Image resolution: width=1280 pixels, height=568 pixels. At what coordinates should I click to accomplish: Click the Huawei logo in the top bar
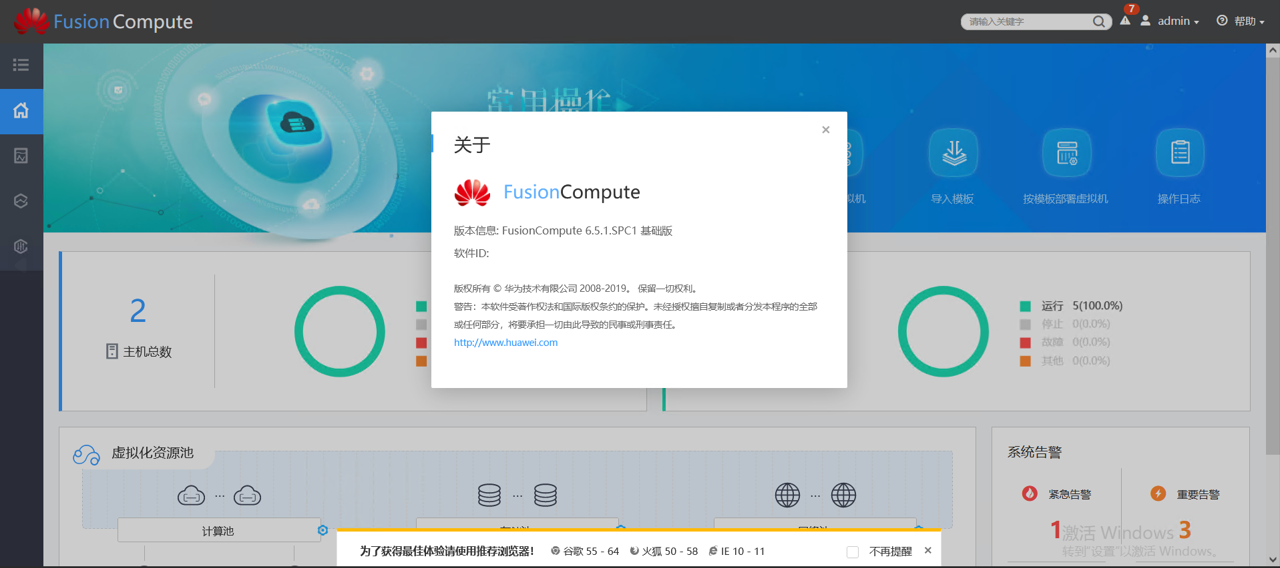[x=31, y=21]
